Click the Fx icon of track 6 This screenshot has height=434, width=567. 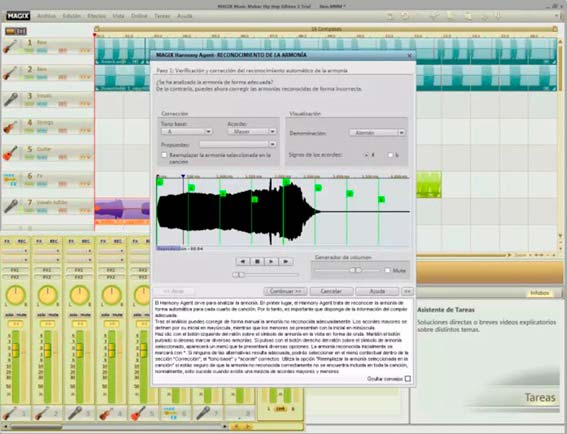pos(10,180)
